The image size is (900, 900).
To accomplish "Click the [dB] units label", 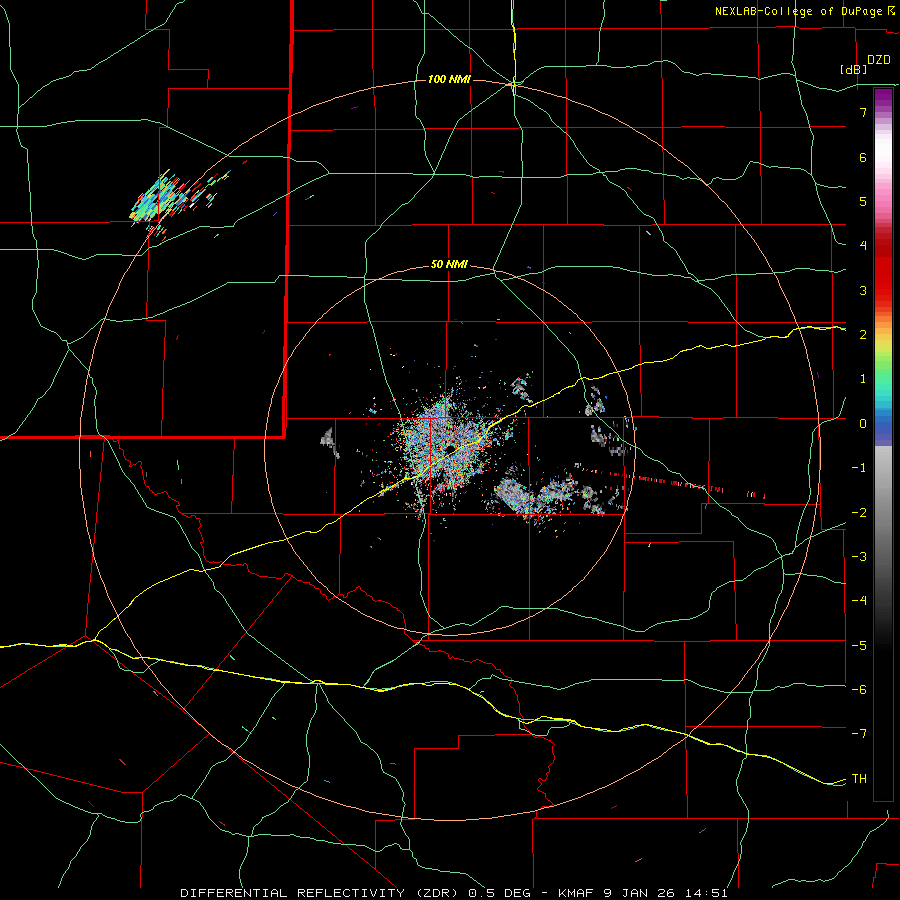I will pos(854,69).
